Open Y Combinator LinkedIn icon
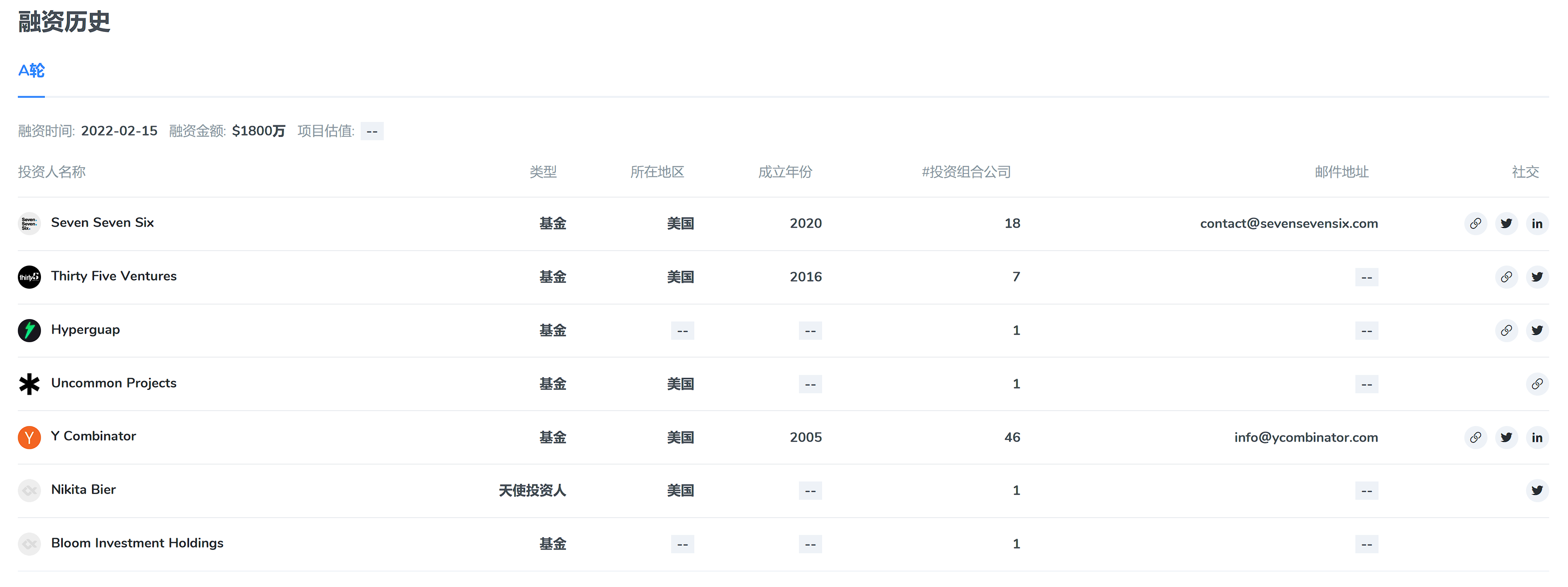The height and width of the screenshot is (587, 1568). click(1537, 438)
